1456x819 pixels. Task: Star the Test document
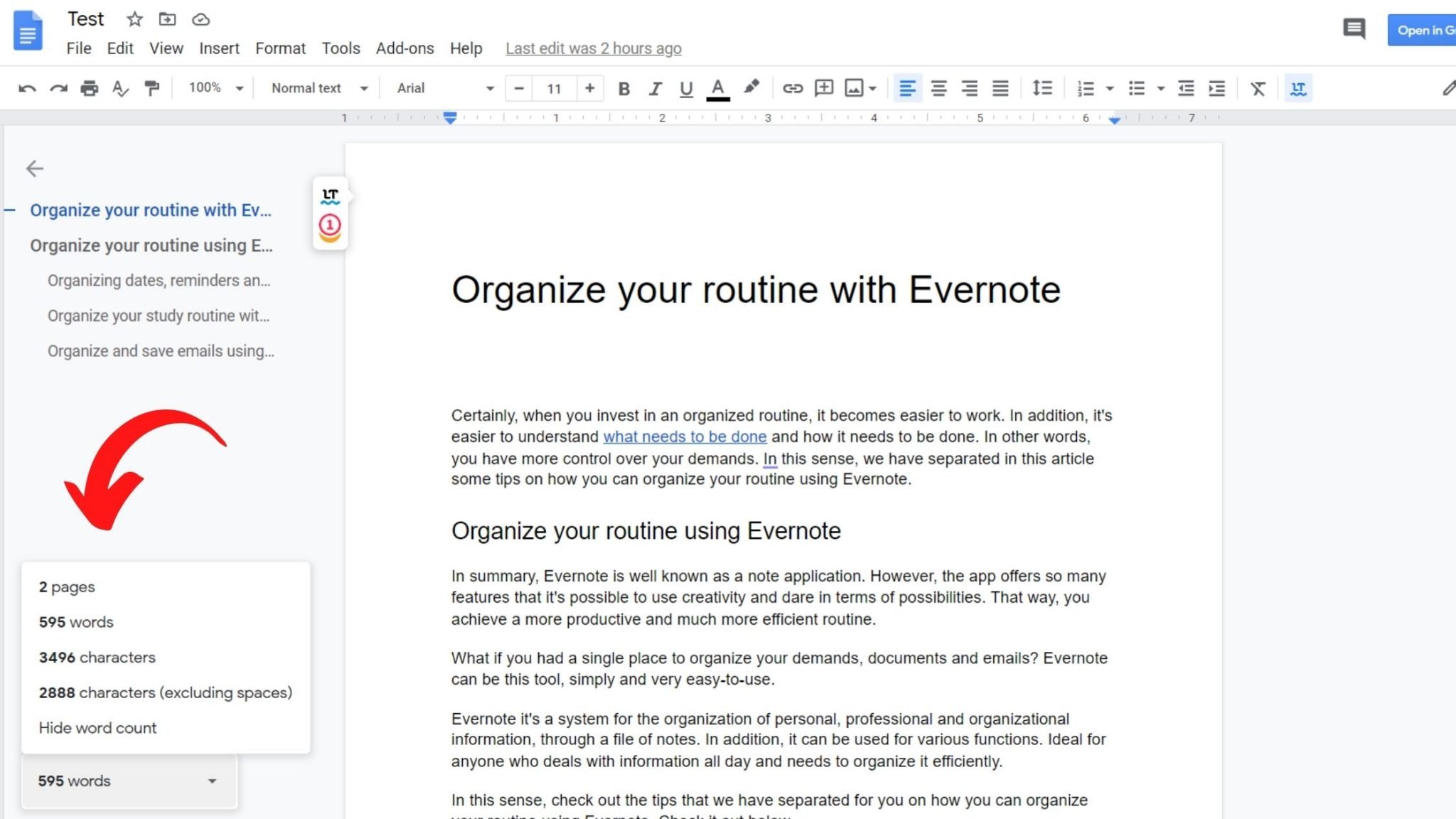click(134, 19)
